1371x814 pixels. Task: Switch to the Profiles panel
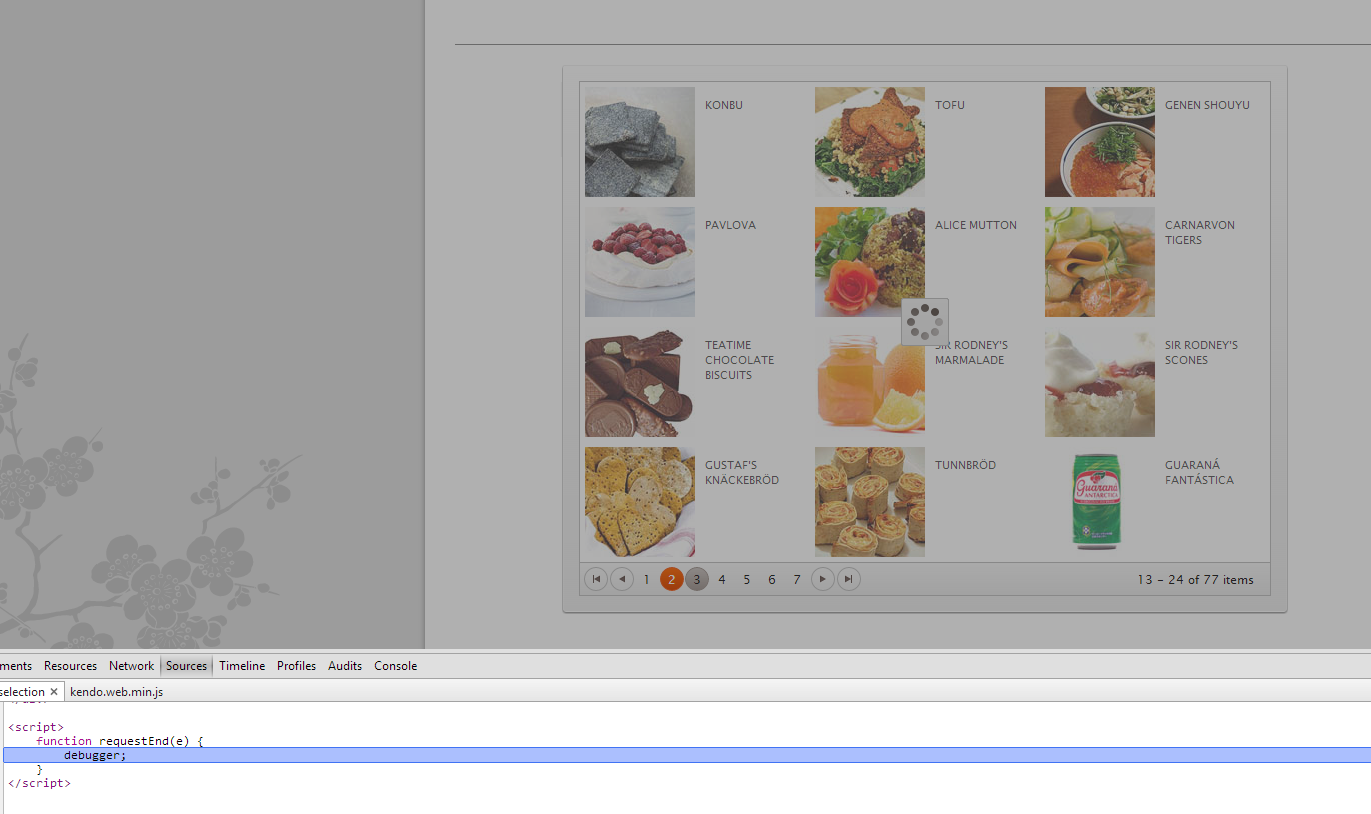[297, 666]
